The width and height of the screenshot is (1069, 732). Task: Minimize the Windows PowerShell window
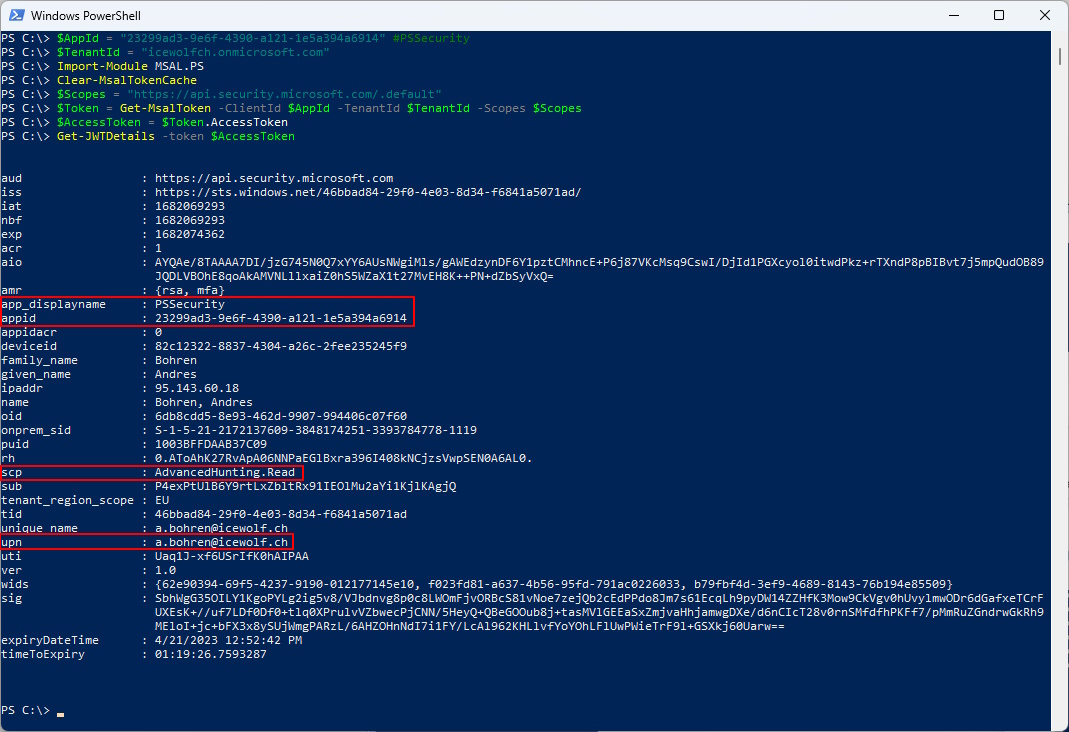(954, 15)
